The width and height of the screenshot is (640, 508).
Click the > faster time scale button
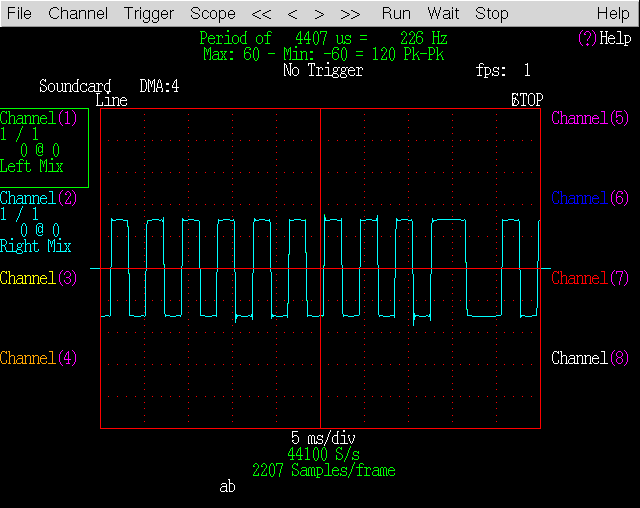[319, 14]
